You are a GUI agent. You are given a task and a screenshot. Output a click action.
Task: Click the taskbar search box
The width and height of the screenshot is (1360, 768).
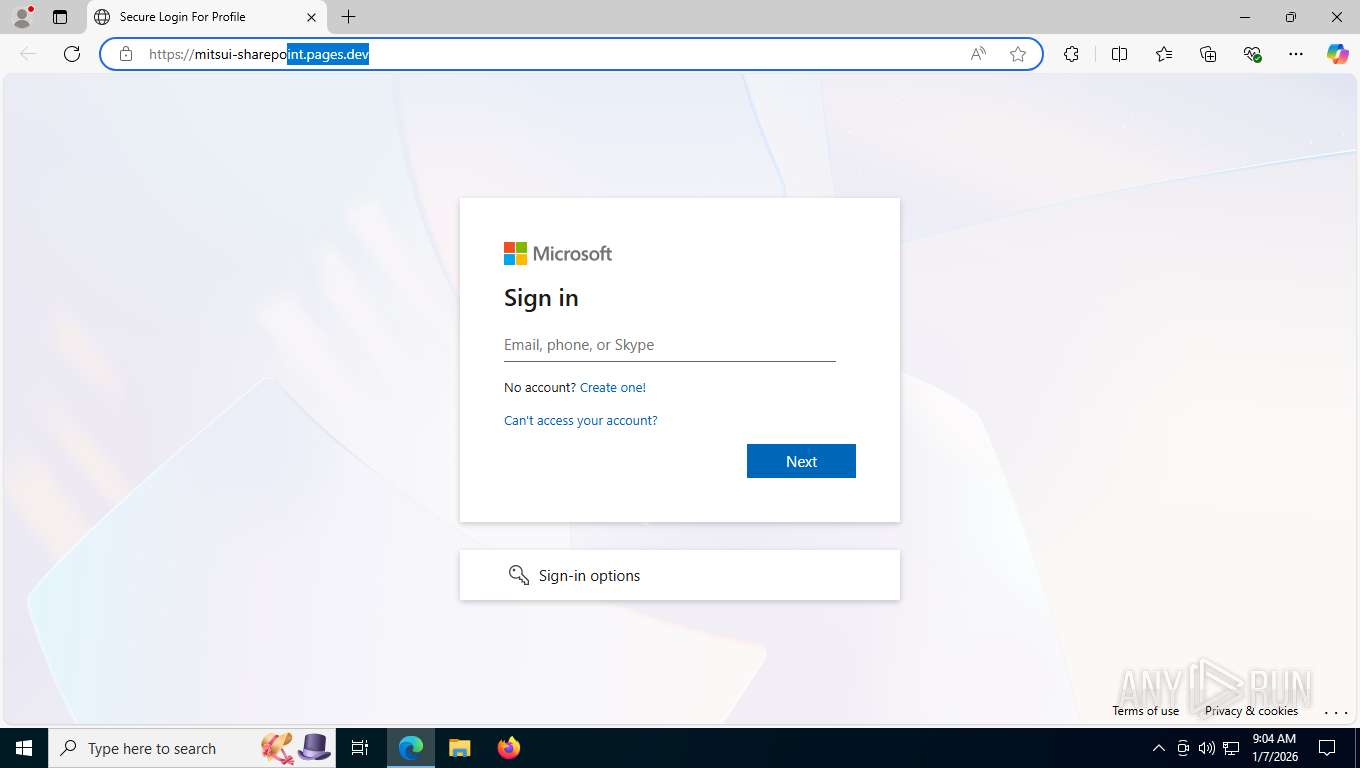tap(192, 748)
